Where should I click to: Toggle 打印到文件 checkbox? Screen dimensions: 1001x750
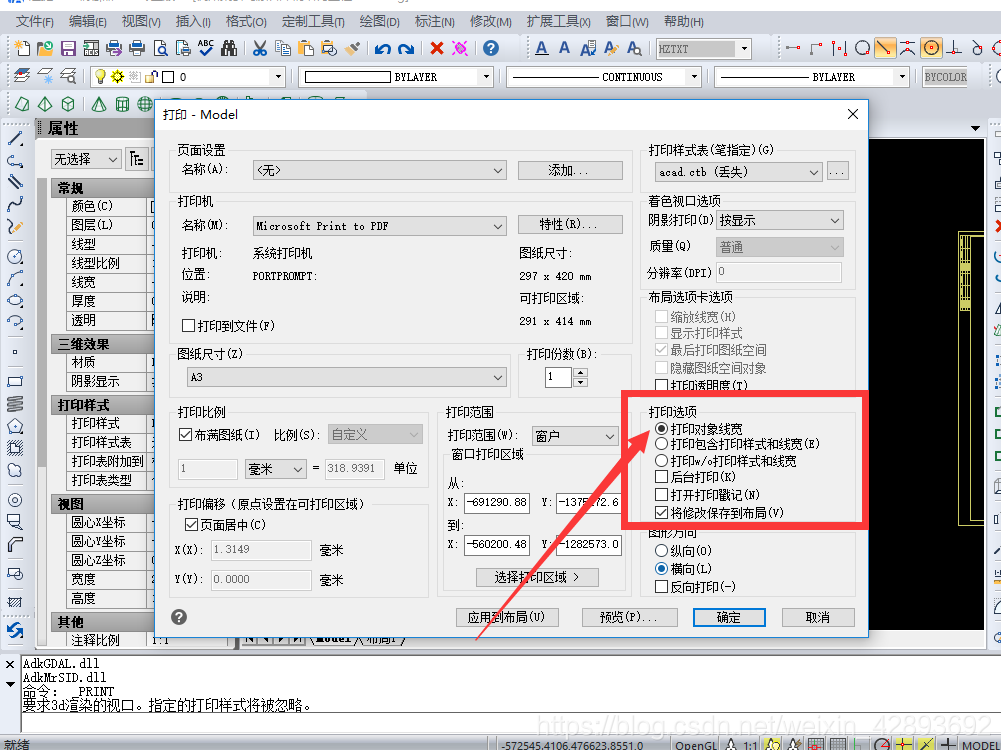point(188,326)
